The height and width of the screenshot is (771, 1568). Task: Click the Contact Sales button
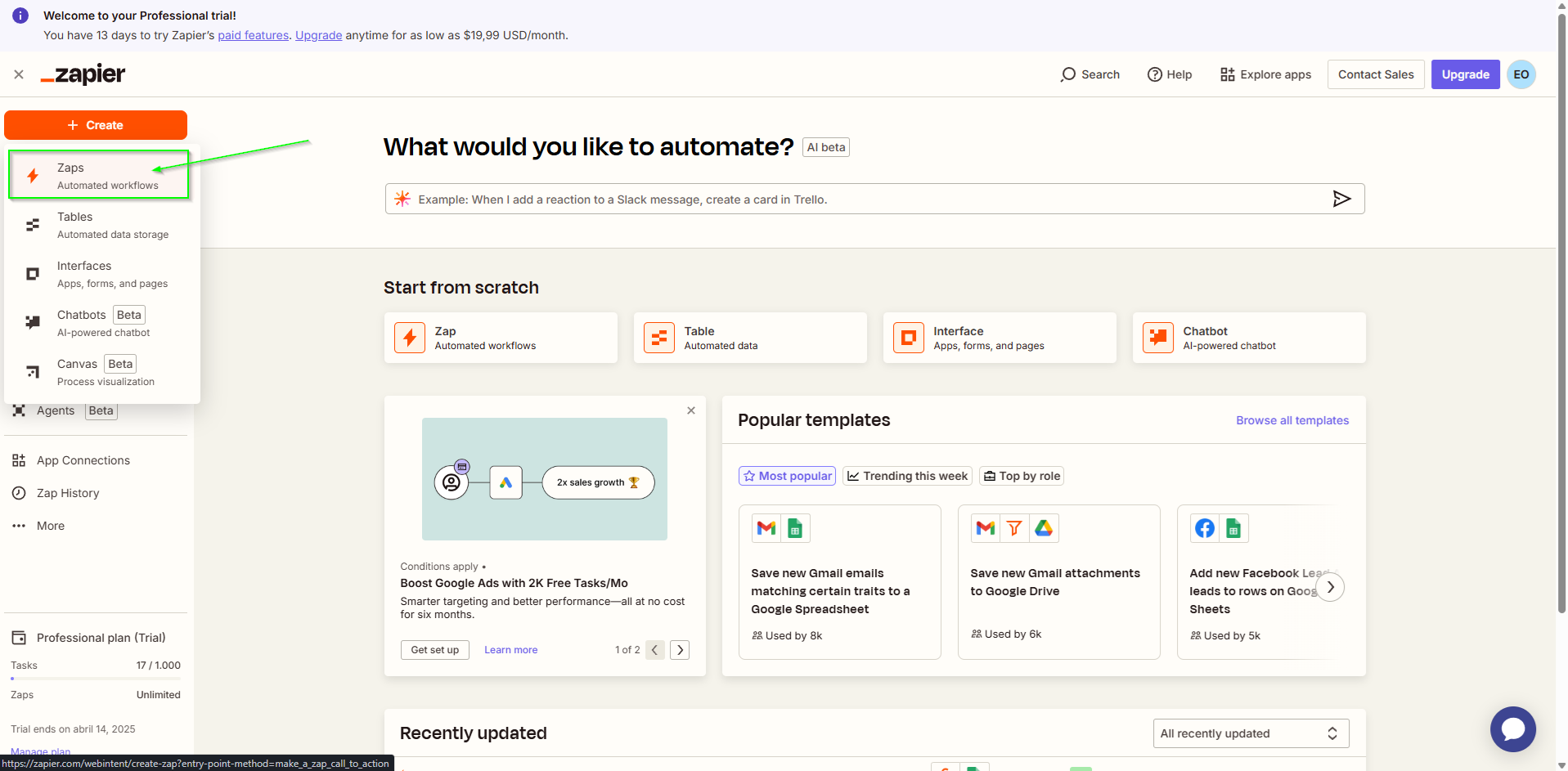click(x=1376, y=74)
